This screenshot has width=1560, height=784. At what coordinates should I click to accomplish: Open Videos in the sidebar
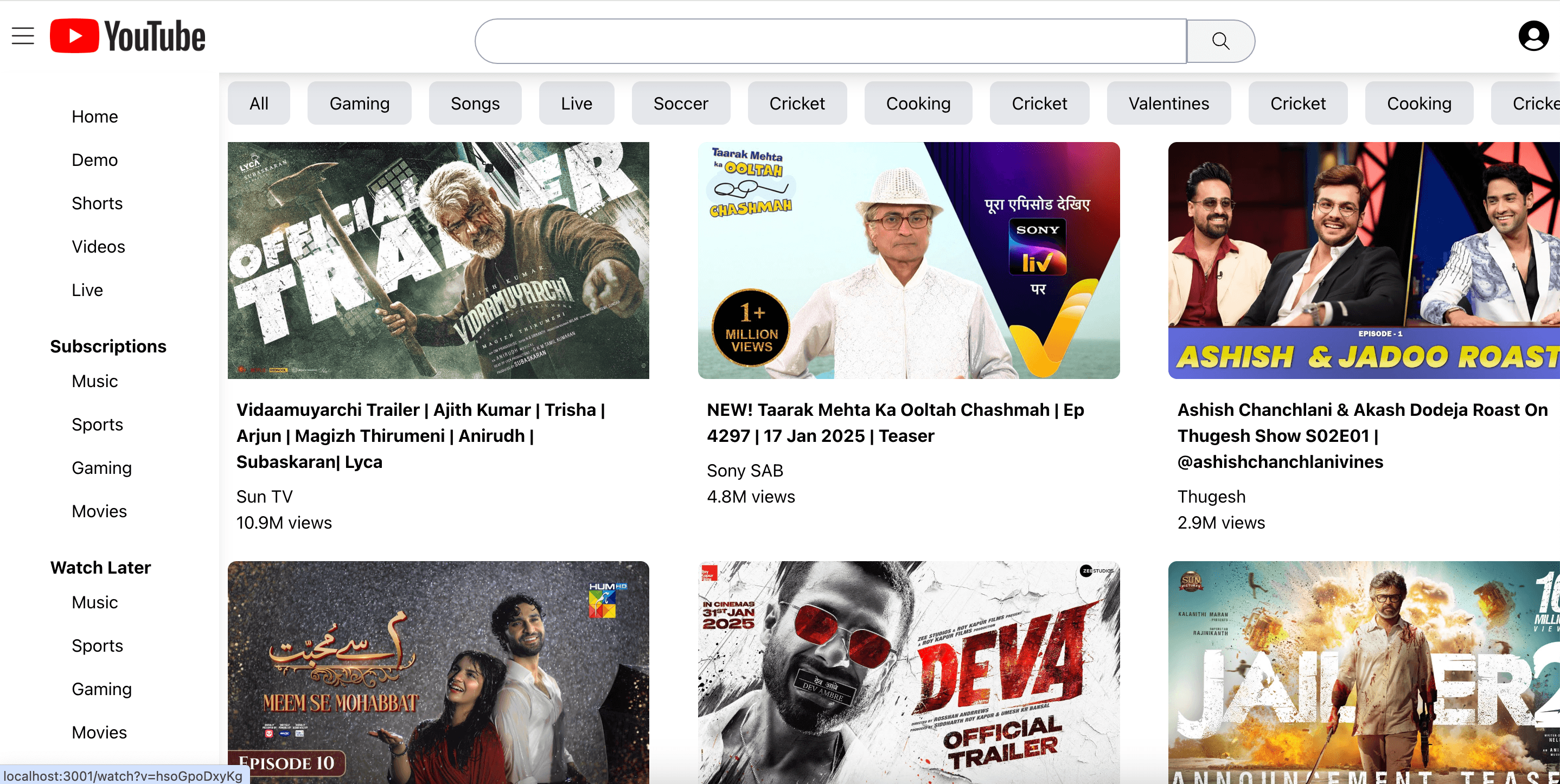(x=98, y=247)
